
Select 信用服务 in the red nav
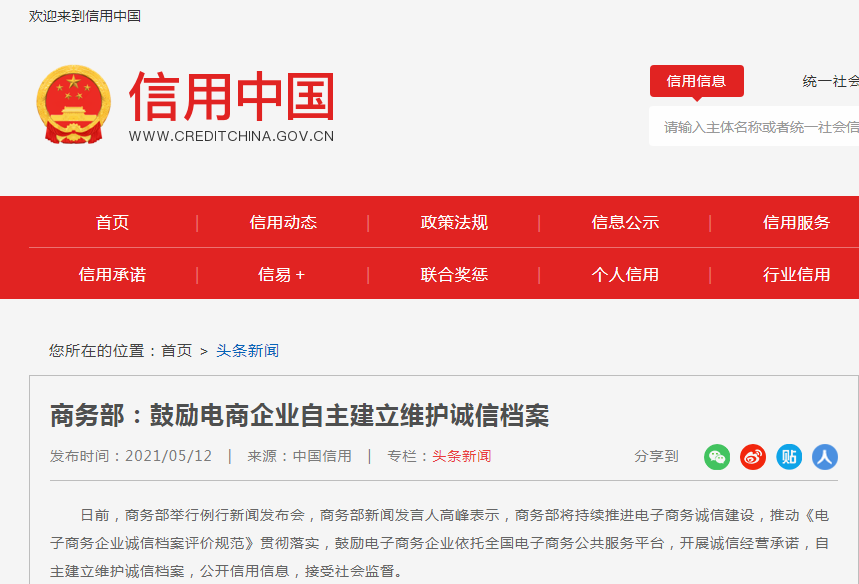pyautogui.click(x=797, y=222)
